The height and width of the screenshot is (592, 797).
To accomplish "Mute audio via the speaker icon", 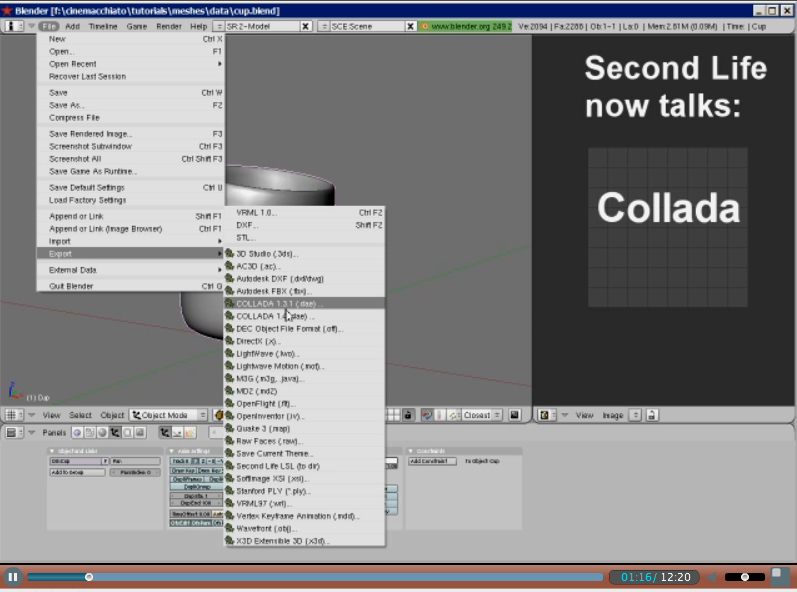I will coord(713,577).
